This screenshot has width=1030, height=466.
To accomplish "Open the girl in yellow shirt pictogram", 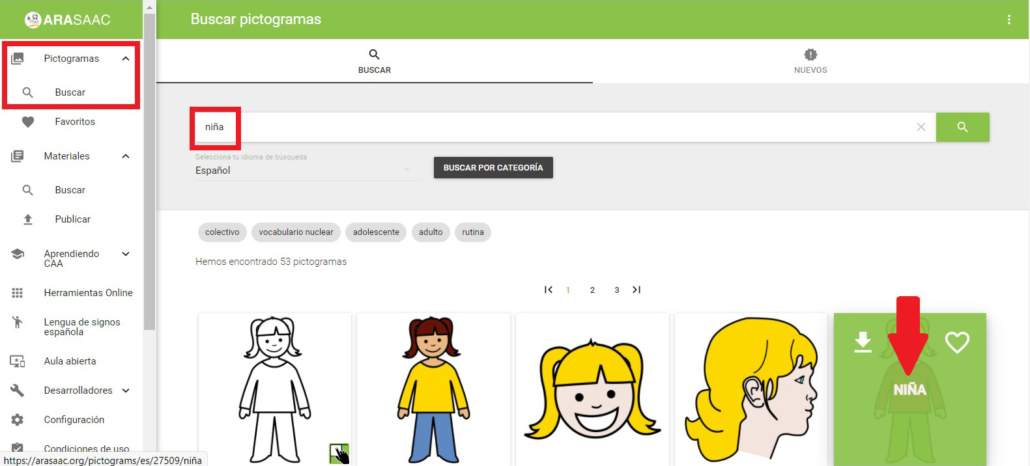I will tap(434, 389).
